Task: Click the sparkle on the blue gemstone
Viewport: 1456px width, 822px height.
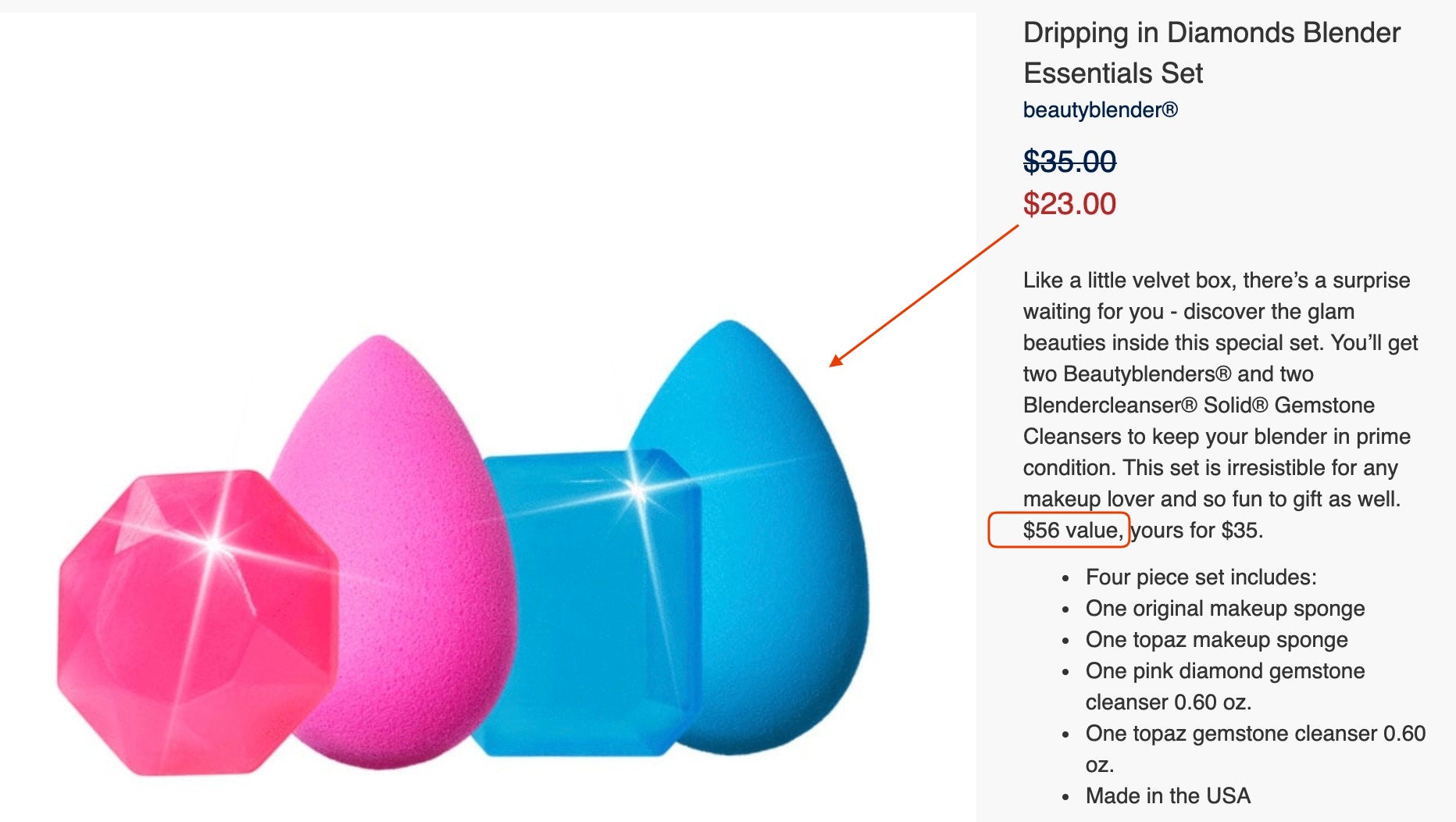Action: pyautogui.click(x=637, y=491)
